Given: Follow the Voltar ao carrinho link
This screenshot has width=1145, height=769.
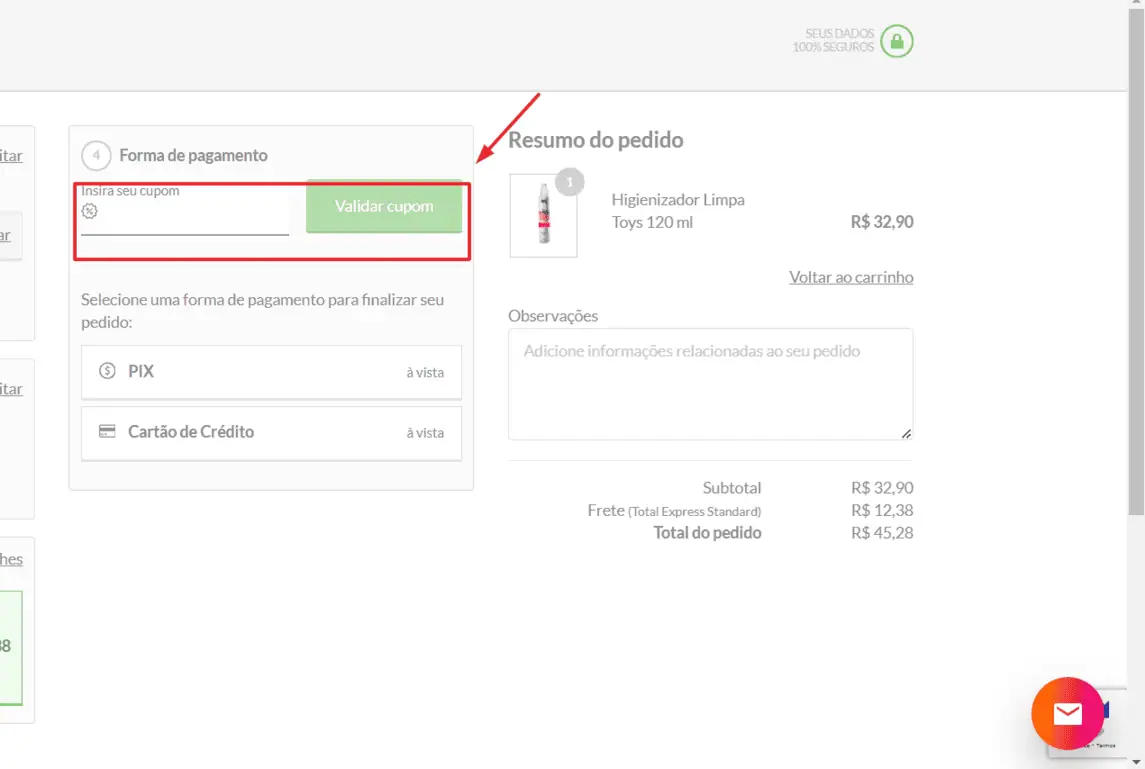Looking at the screenshot, I should click(x=851, y=278).
